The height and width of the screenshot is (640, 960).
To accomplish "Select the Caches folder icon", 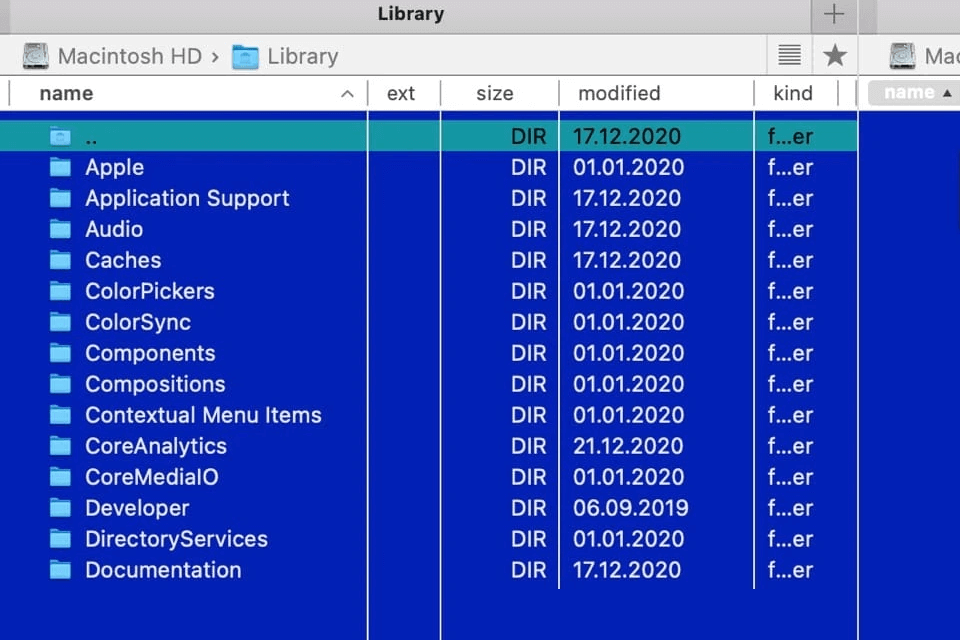I will 60,260.
